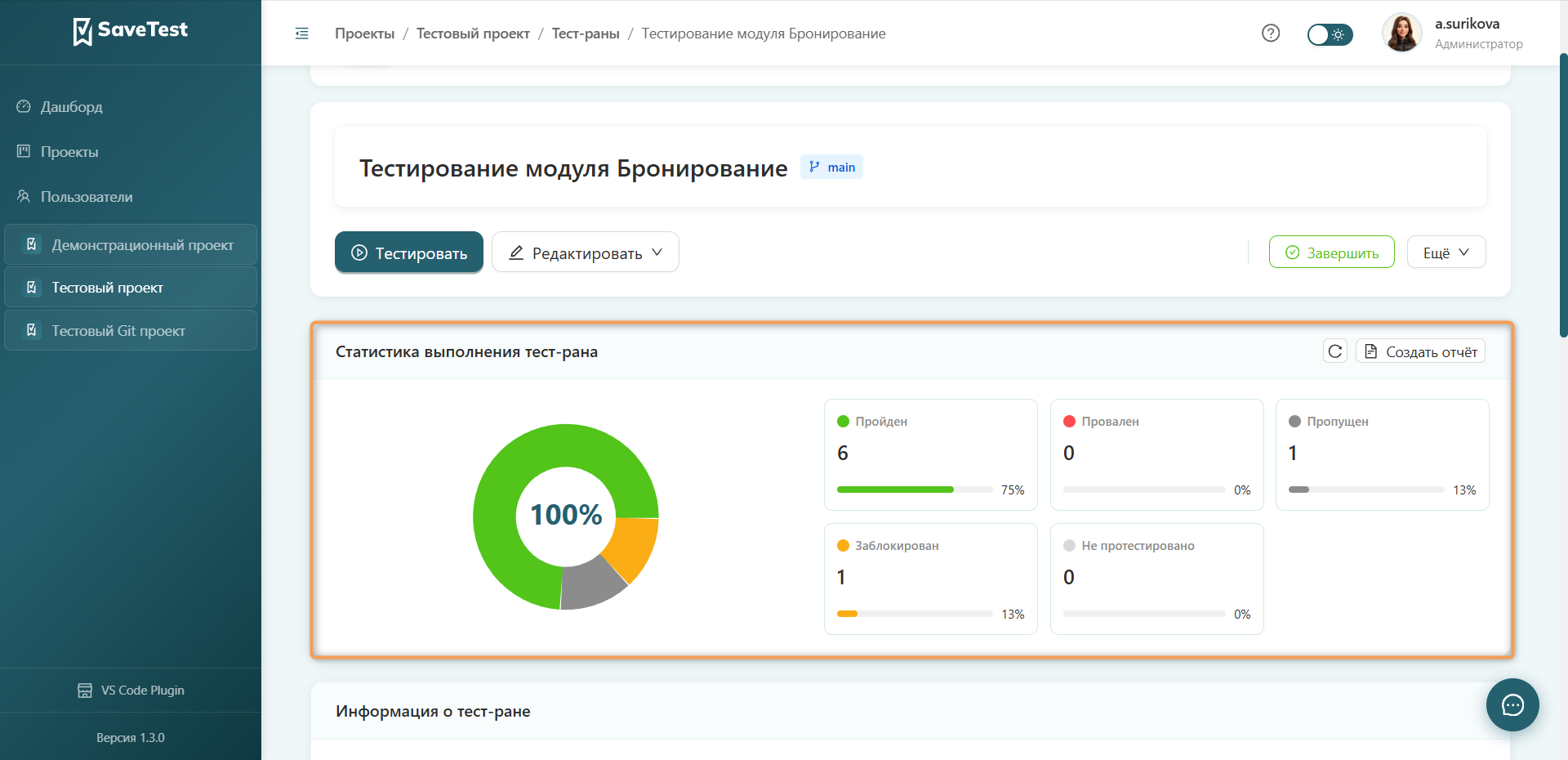Image resolution: width=1568 pixels, height=760 pixels.
Task: Click the green Пройден status dot
Action: (x=843, y=422)
